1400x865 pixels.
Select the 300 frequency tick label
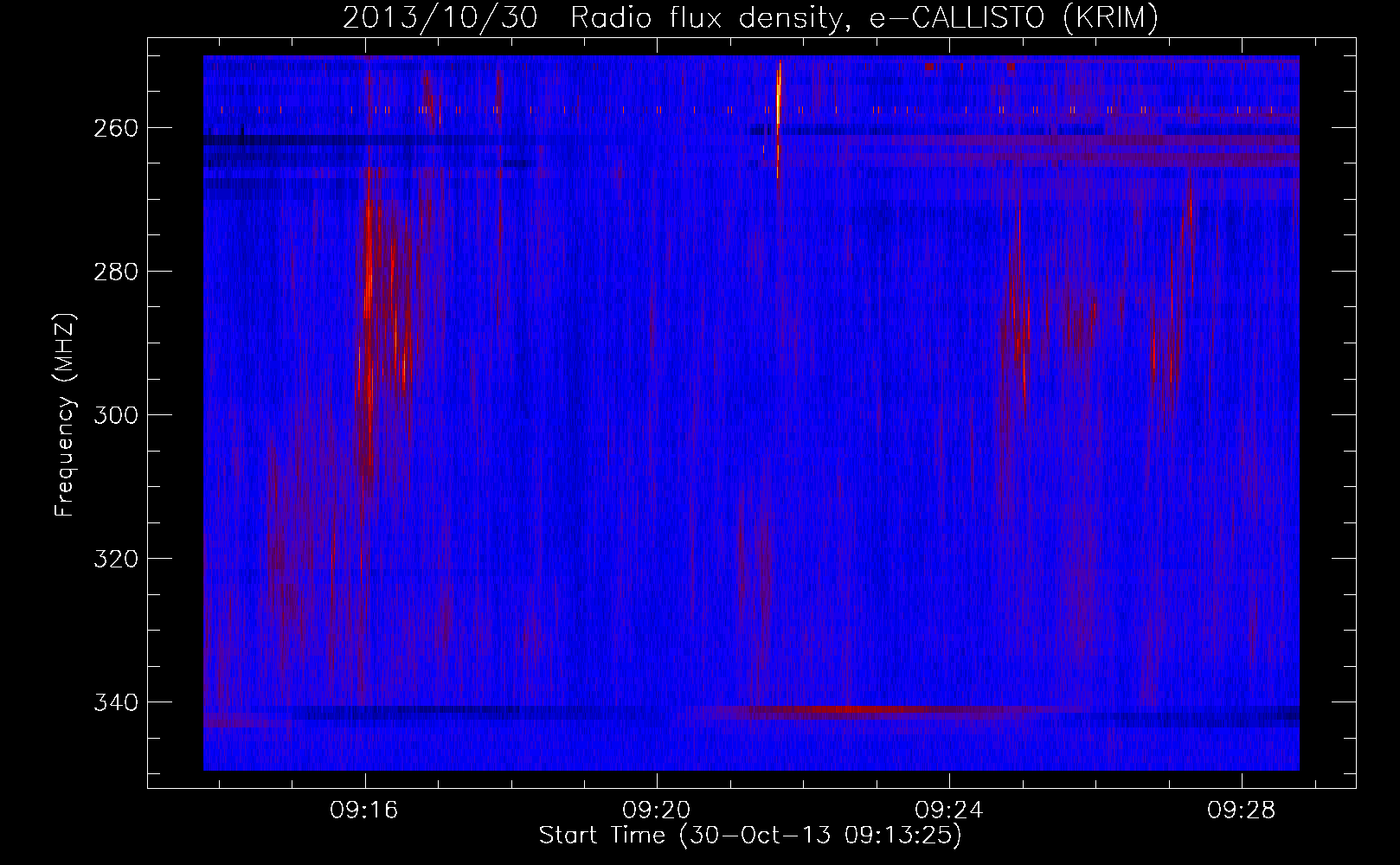click(116, 415)
